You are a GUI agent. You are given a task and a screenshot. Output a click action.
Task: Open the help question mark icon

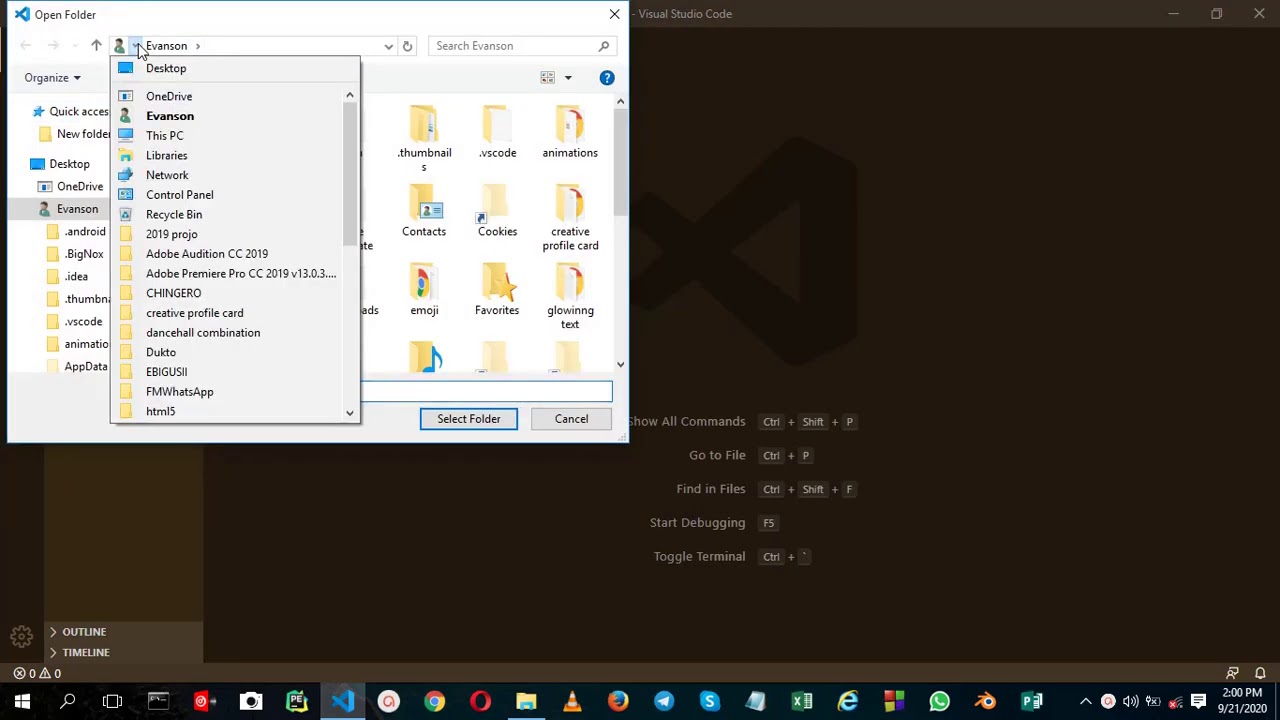[607, 78]
